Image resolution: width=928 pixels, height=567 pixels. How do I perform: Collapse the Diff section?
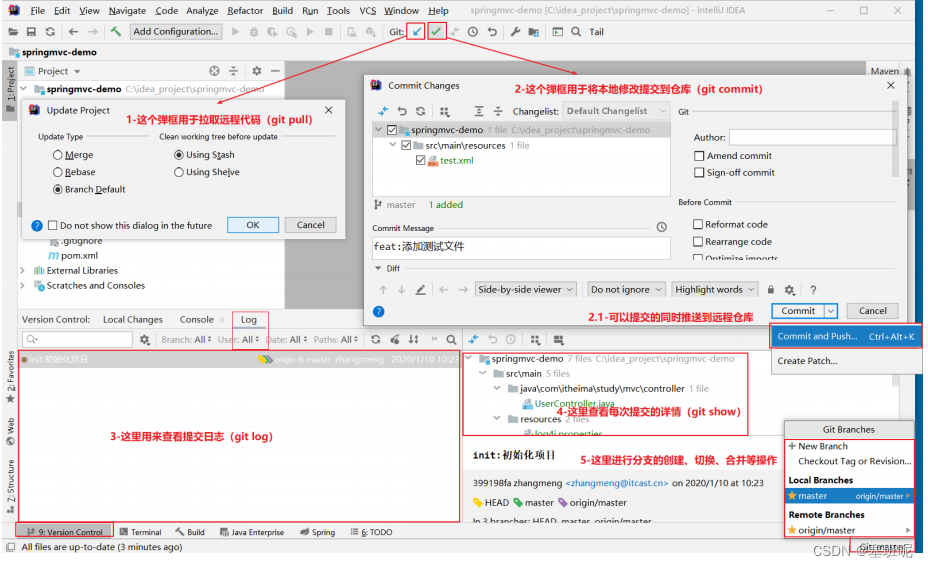[378, 269]
